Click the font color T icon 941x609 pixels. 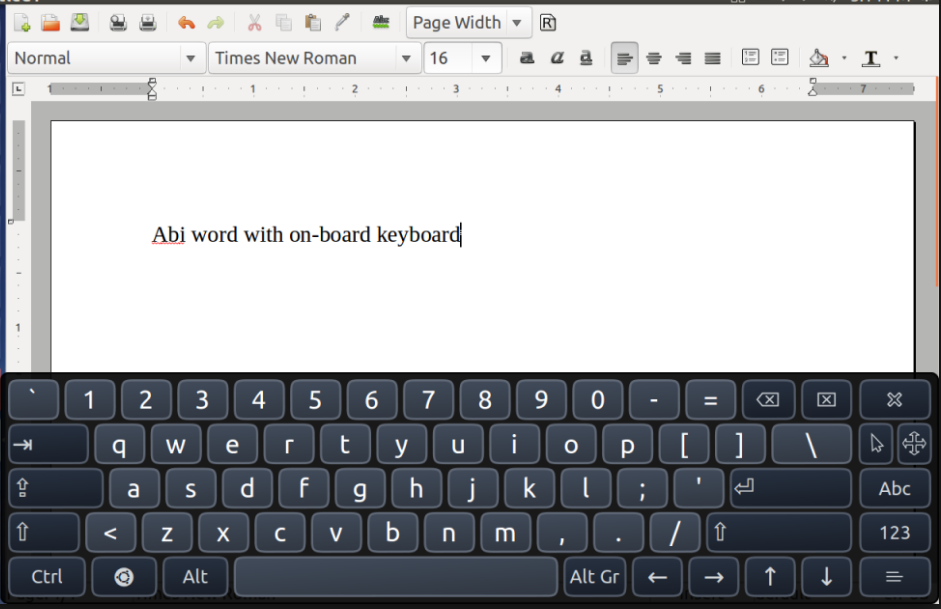click(871, 58)
